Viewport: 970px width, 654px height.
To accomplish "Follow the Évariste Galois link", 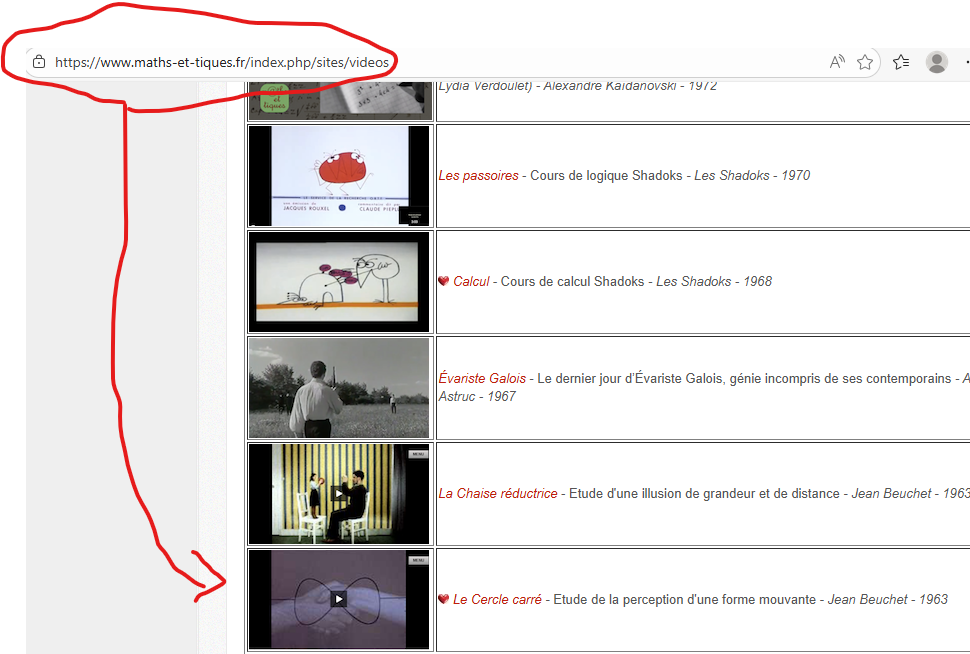I will [482, 379].
